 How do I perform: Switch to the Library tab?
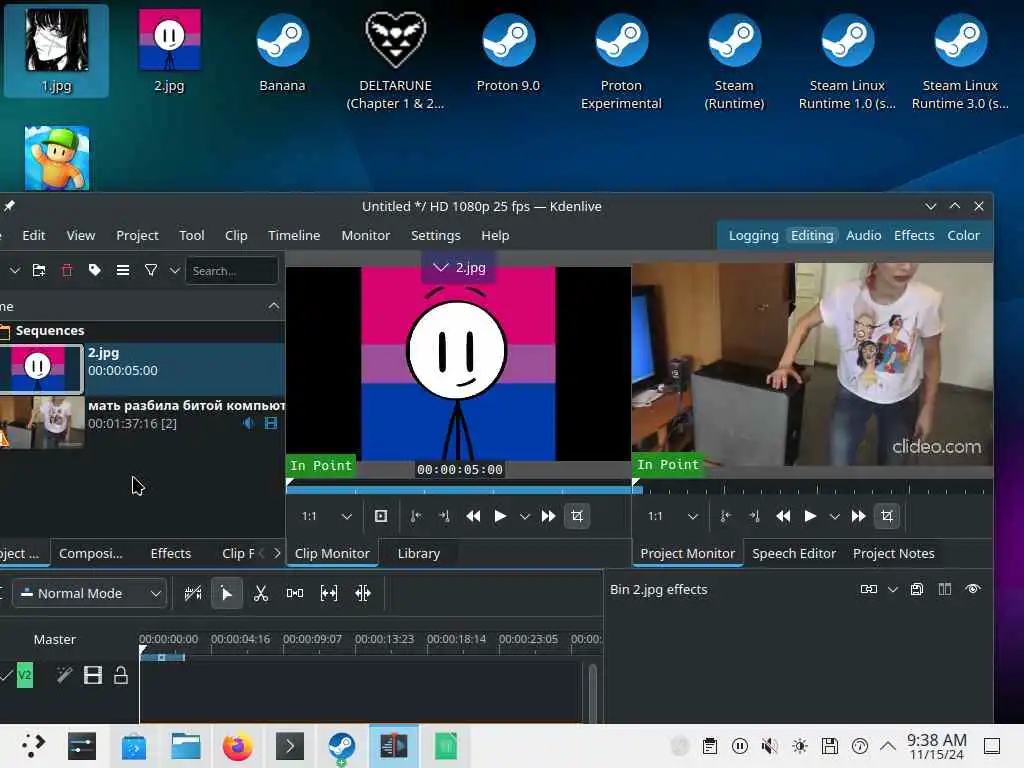point(419,553)
